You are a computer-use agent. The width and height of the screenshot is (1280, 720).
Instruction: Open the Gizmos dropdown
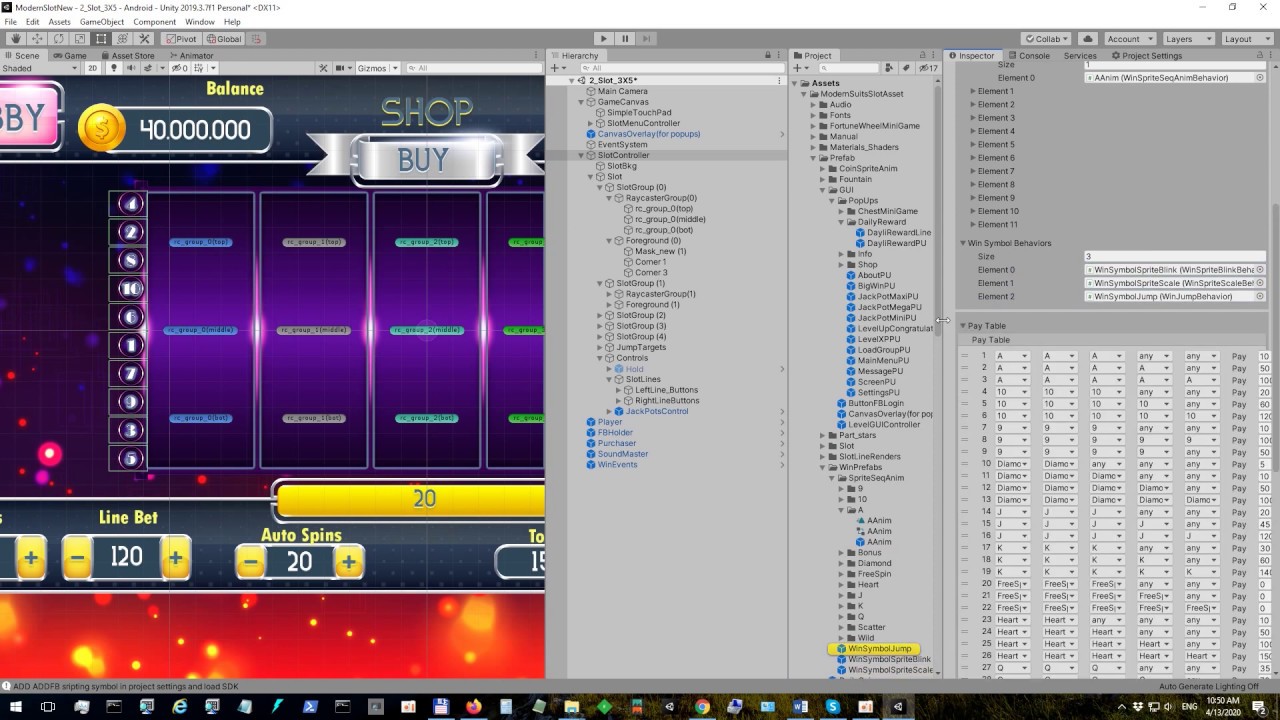[378, 68]
